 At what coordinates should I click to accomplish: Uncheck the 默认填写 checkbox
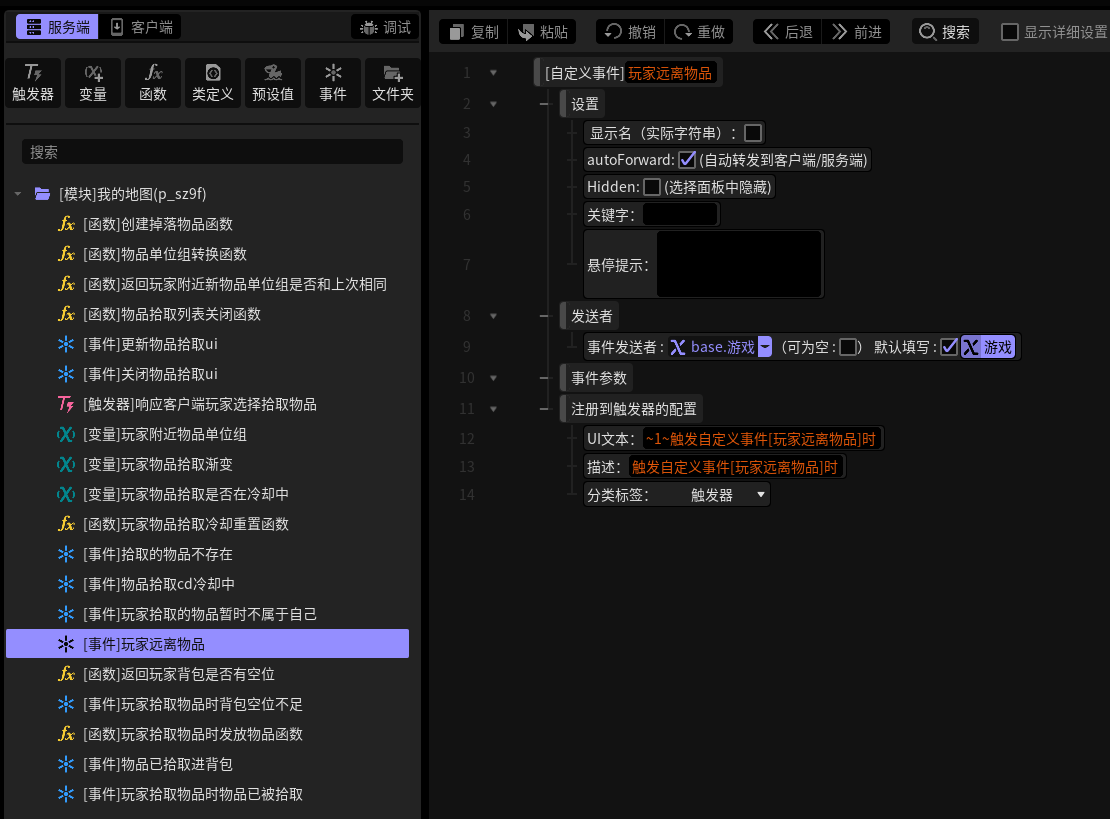[949, 347]
